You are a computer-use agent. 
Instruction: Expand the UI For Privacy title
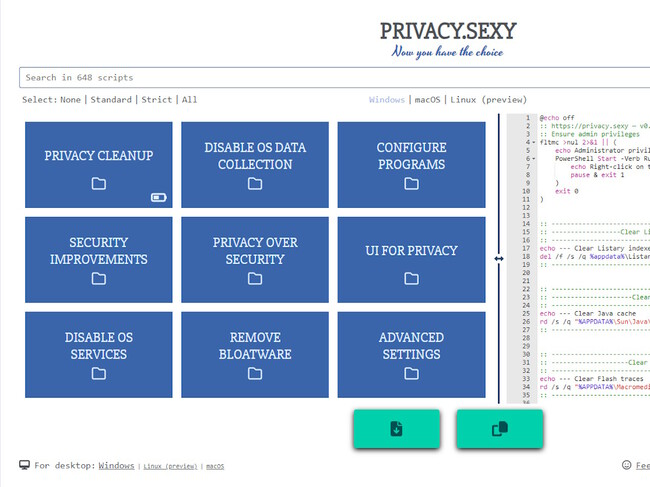(411, 251)
